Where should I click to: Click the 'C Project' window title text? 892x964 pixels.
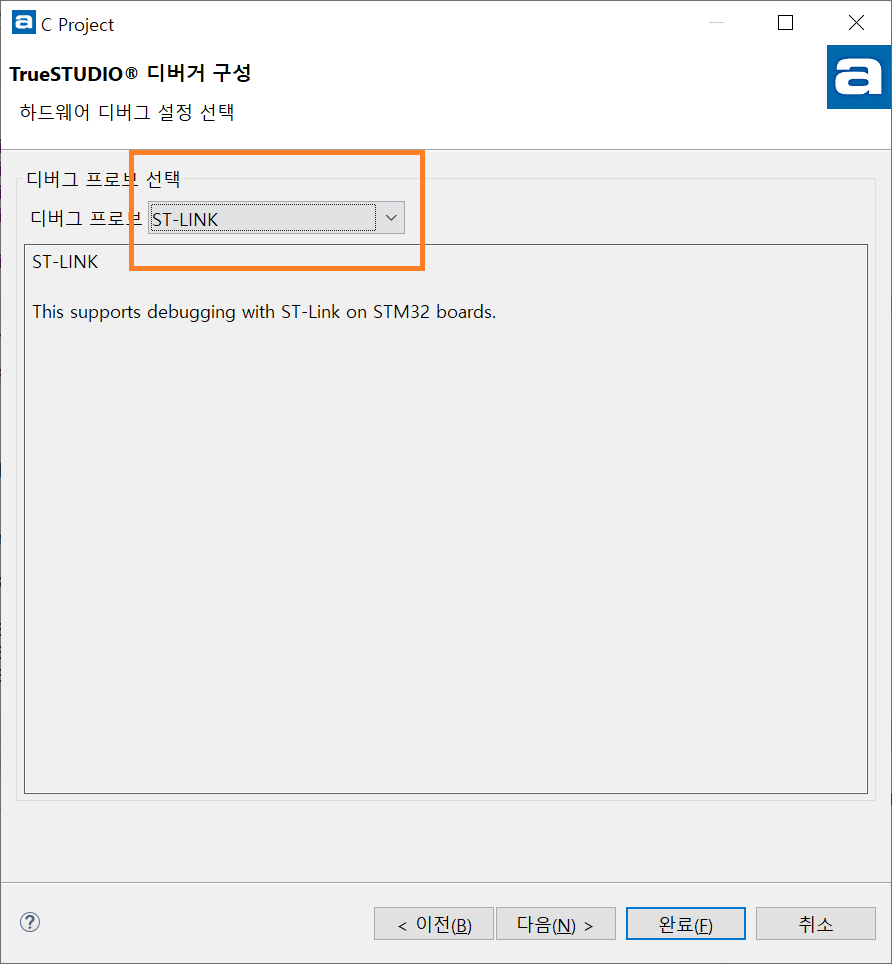[x=77, y=25]
